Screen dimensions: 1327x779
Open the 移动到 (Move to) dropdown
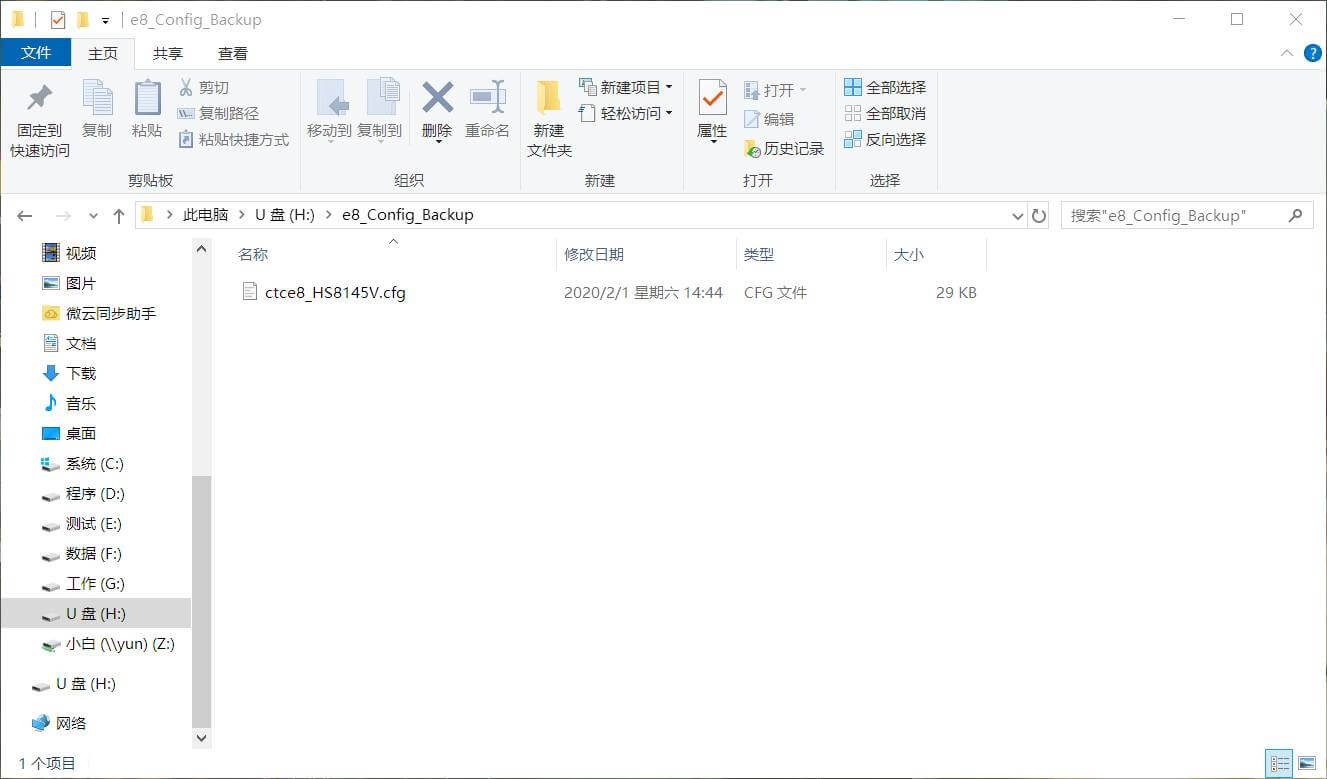coord(333,110)
